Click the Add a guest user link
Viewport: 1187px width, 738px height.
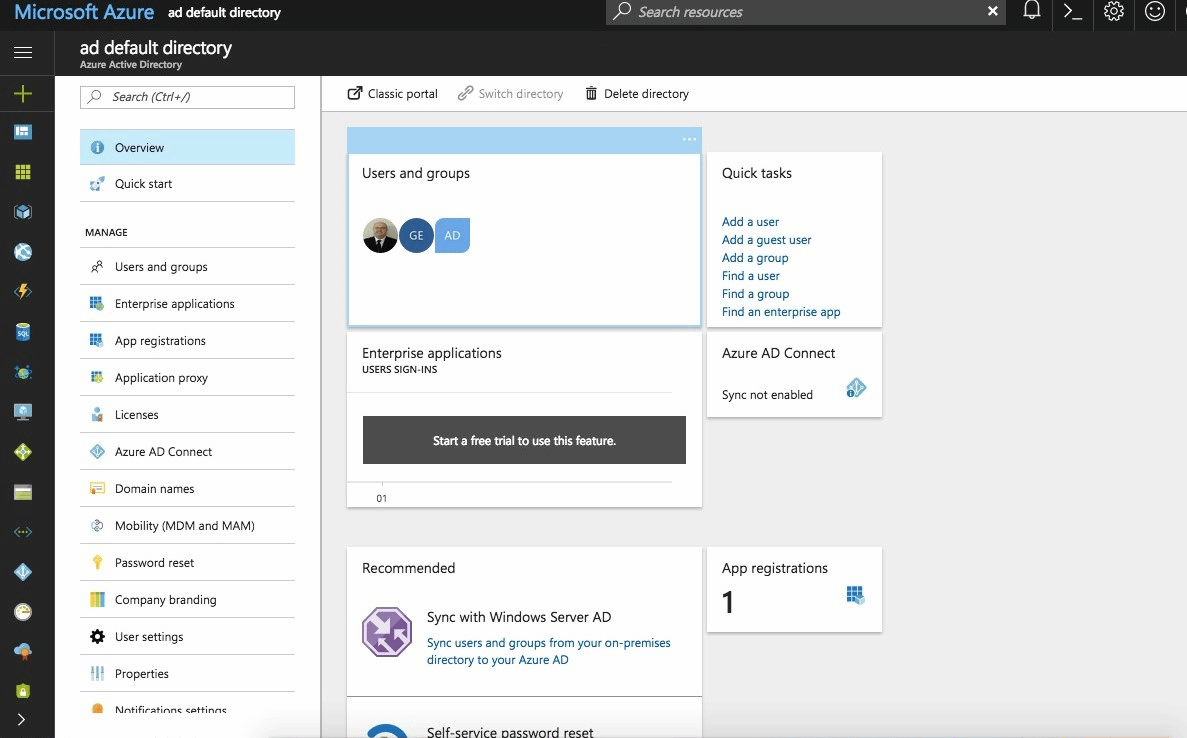[x=766, y=240]
